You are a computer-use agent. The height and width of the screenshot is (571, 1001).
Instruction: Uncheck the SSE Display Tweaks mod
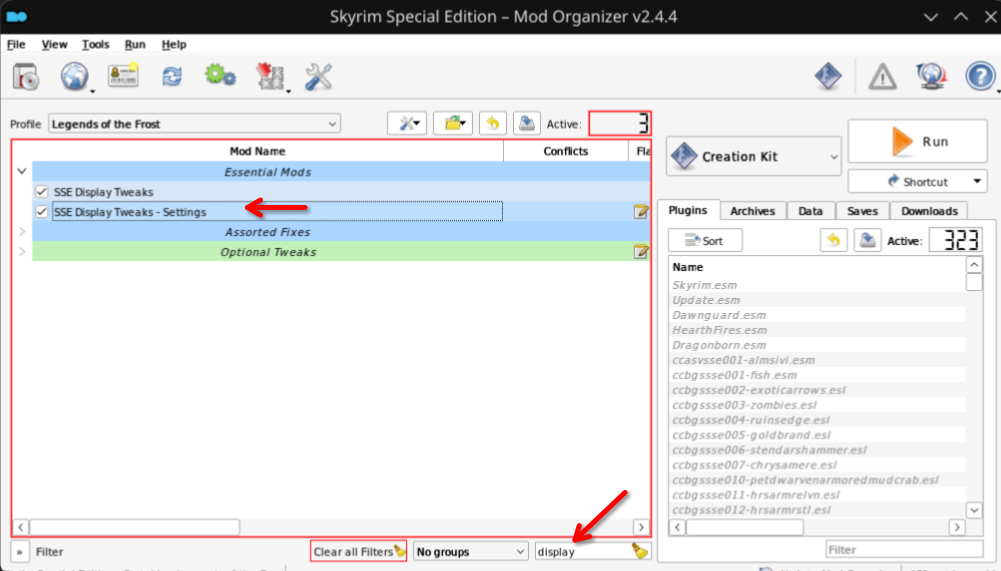(41, 192)
